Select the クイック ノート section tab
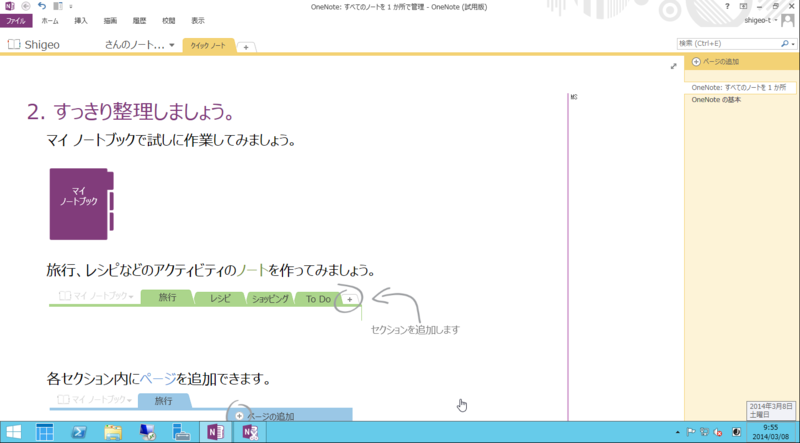 click(208, 45)
